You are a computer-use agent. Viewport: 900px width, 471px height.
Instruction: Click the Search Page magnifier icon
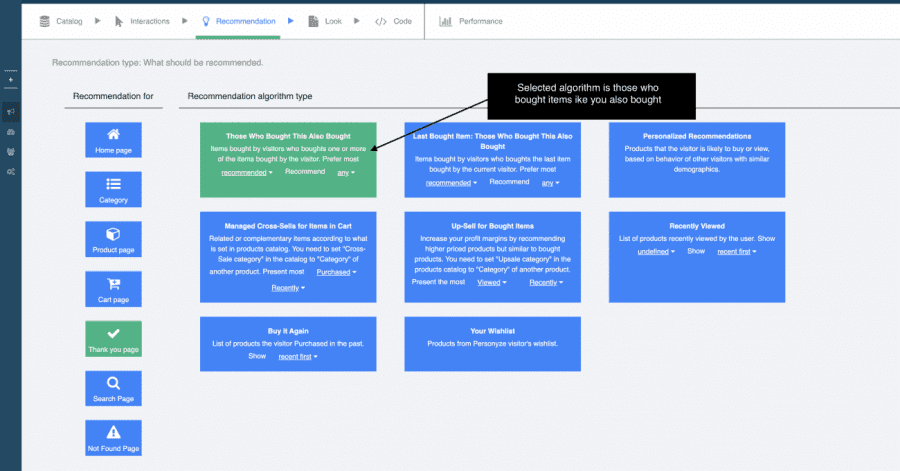click(x=113, y=383)
